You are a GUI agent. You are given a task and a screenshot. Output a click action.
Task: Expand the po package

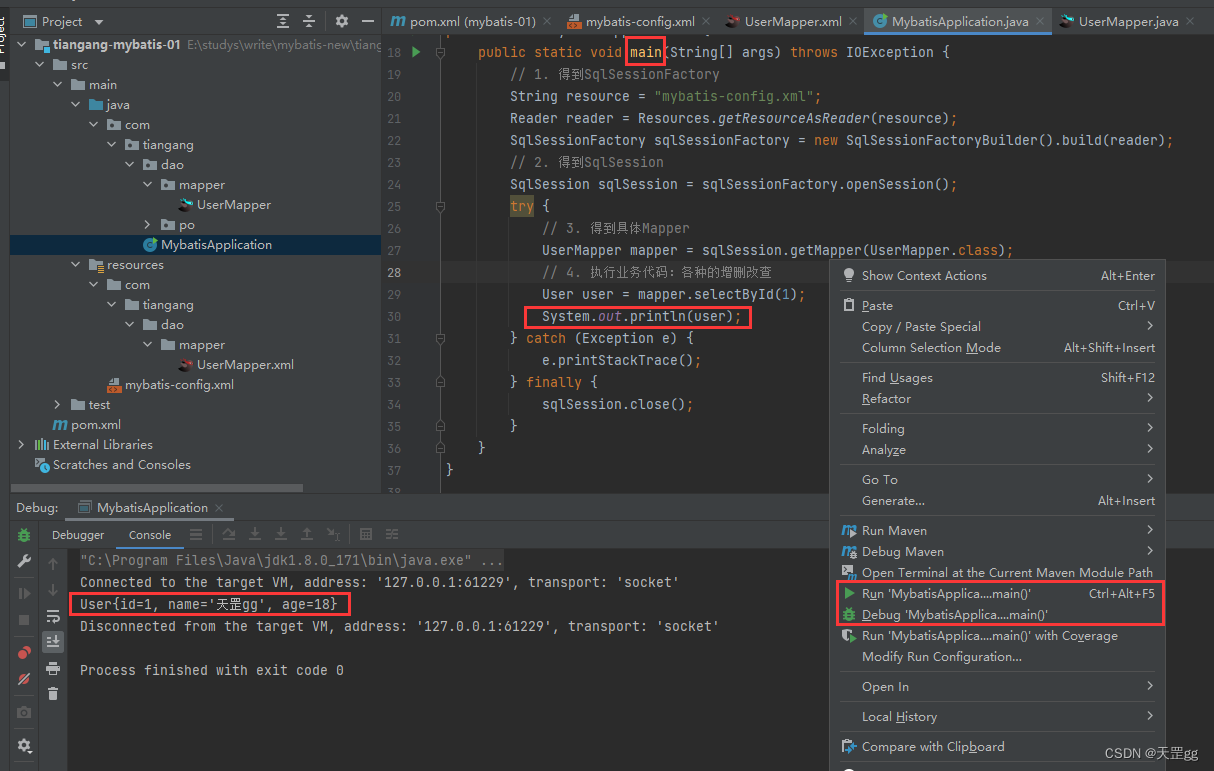(x=147, y=225)
